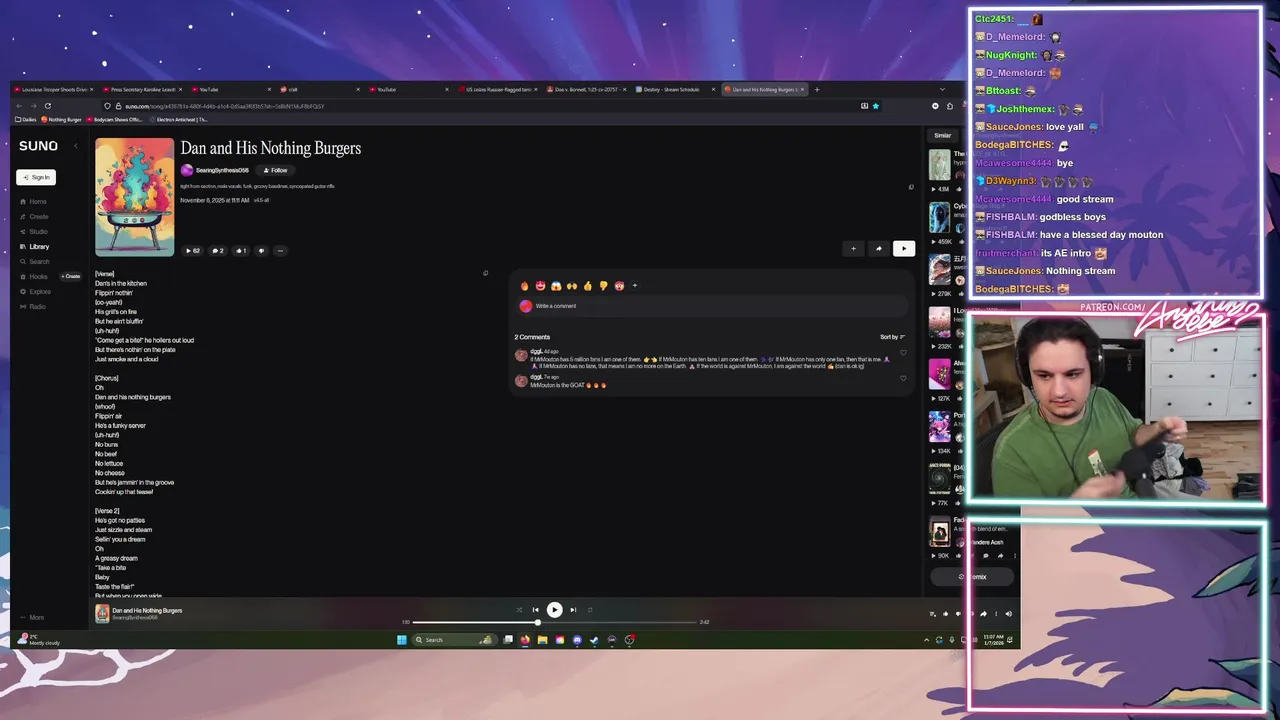Click the play button in the bottom player
This screenshot has width=1280, height=720.
pyautogui.click(x=554, y=609)
